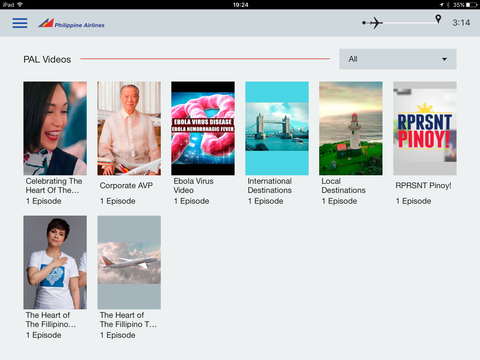Viewport: 480px width, 360px height.
Task: Select the Local Destinations title
Action: 343,186
